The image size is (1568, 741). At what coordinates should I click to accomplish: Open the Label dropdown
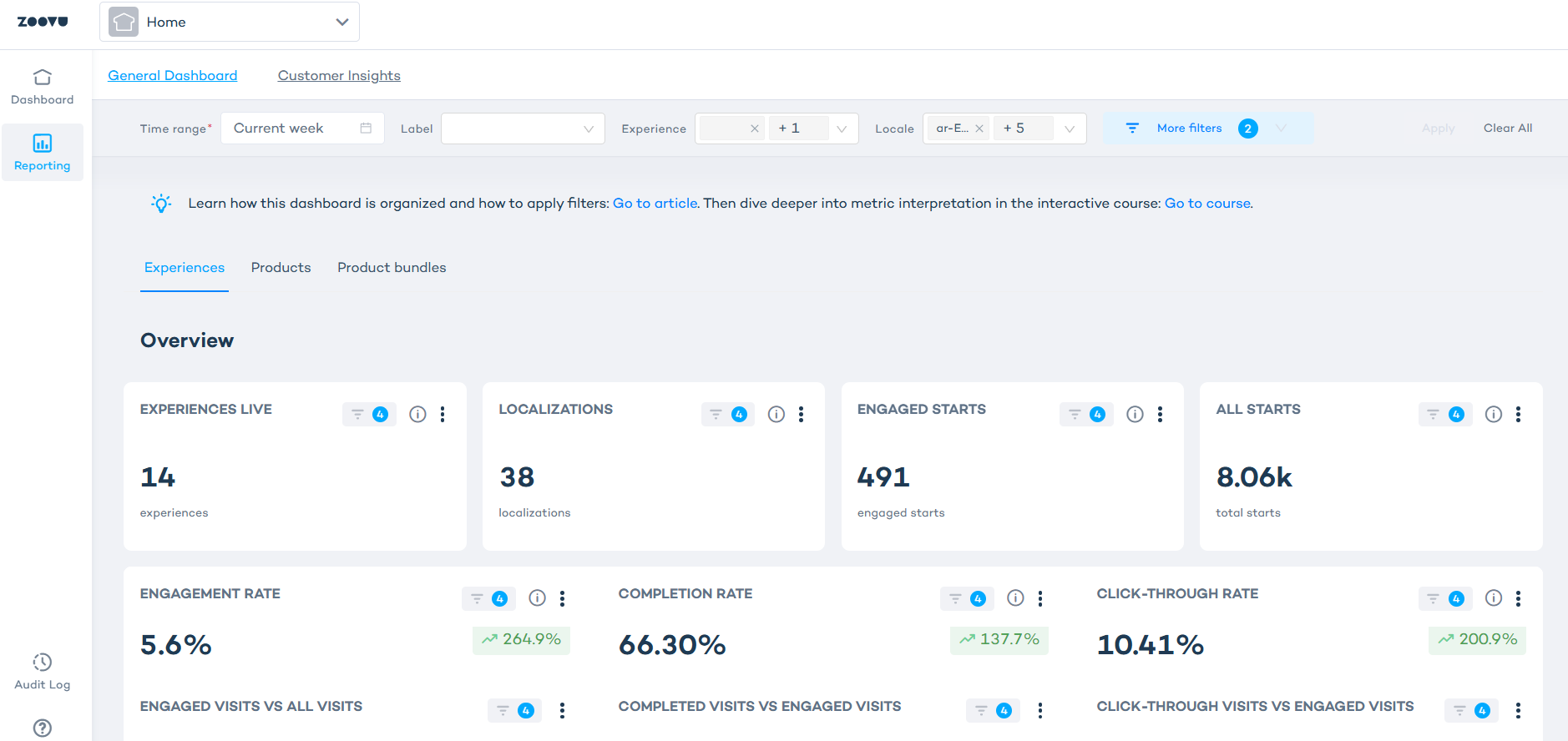523,129
